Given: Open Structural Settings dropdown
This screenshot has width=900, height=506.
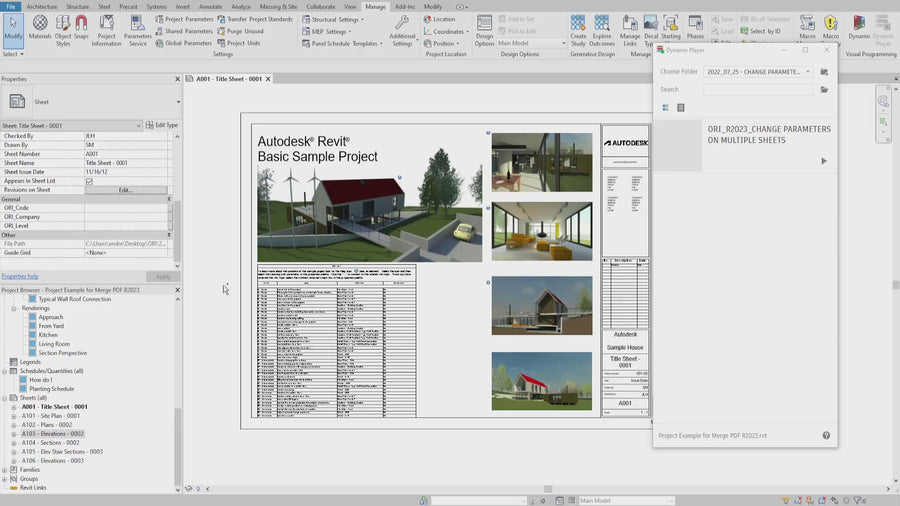Looking at the screenshot, I should pos(333,19).
